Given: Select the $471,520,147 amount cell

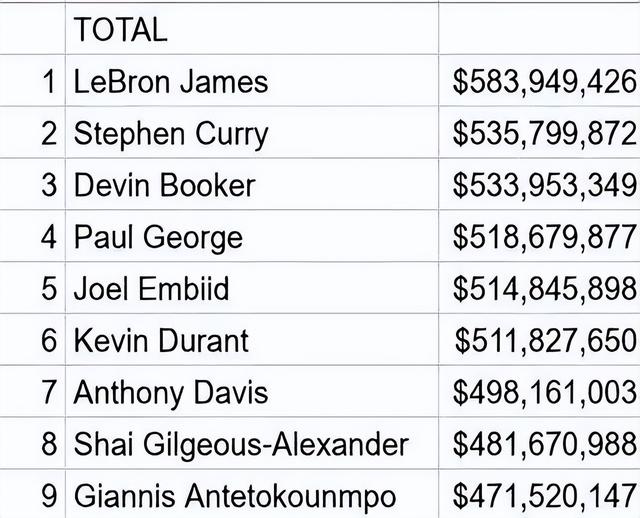Looking at the screenshot, I should [x=540, y=494].
